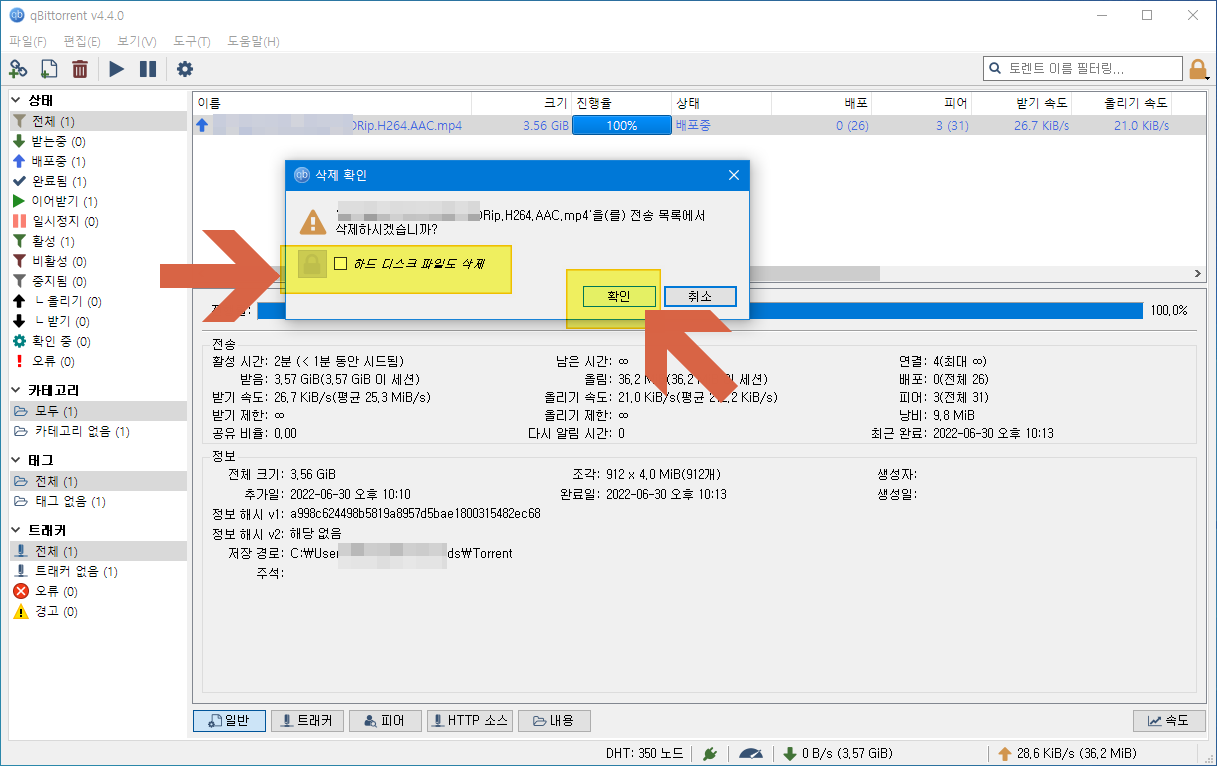Viewport: 1217px width, 766px height.
Task: Sort by 상태 column header
Action: [x=721, y=103]
